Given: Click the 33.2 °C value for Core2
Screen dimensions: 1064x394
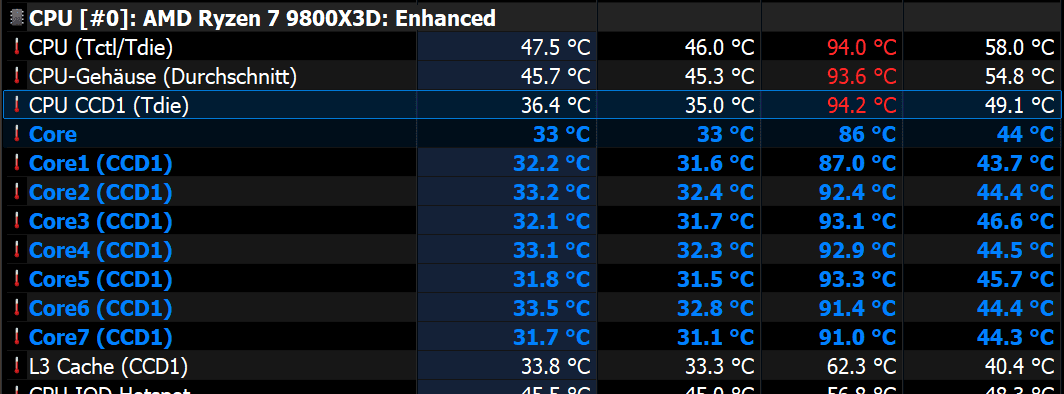Looking at the screenshot, I should point(552,193).
